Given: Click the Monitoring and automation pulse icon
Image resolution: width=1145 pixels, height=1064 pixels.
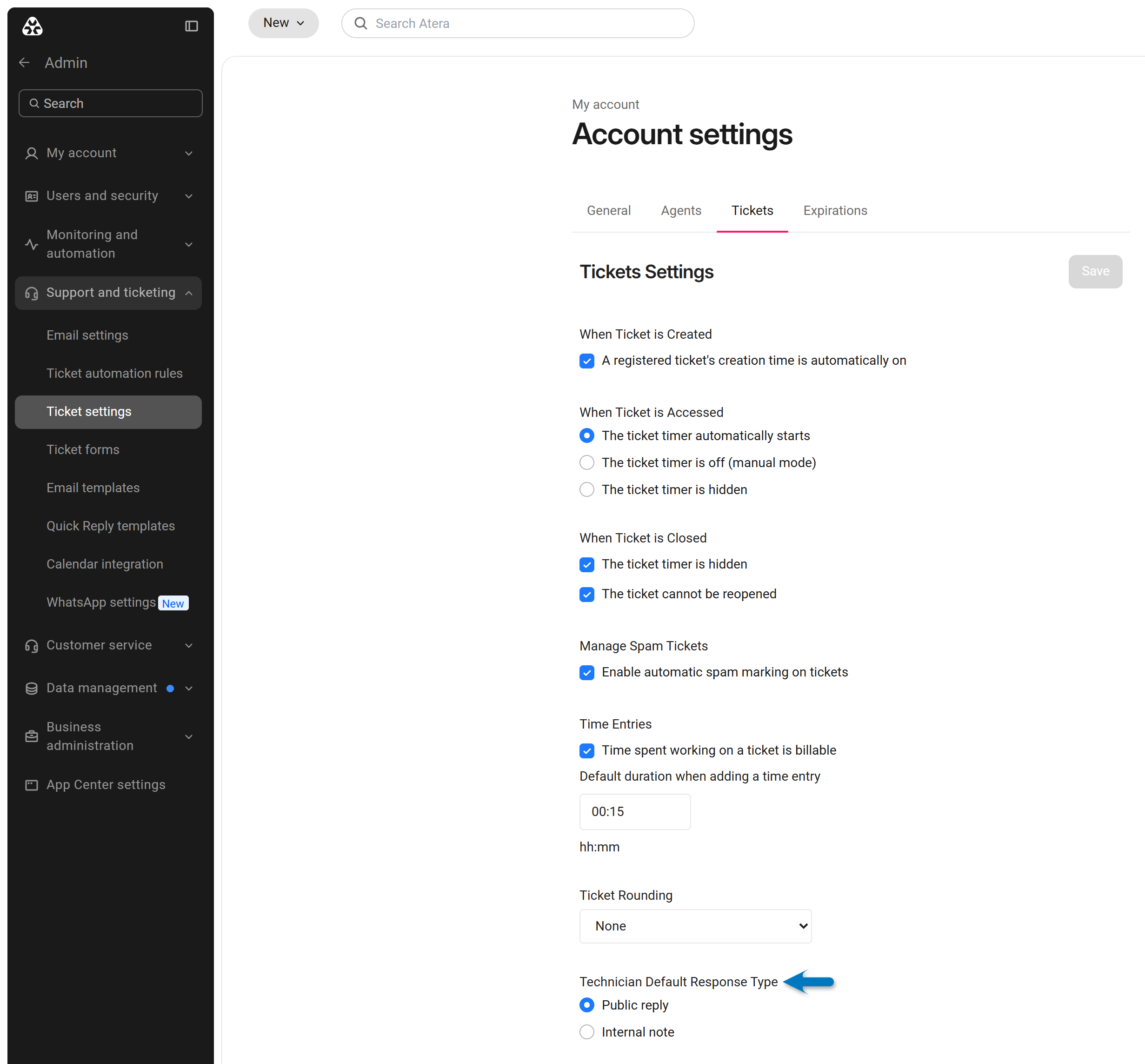Looking at the screenshot, I should pyautogui.click(x=32, y=244).
